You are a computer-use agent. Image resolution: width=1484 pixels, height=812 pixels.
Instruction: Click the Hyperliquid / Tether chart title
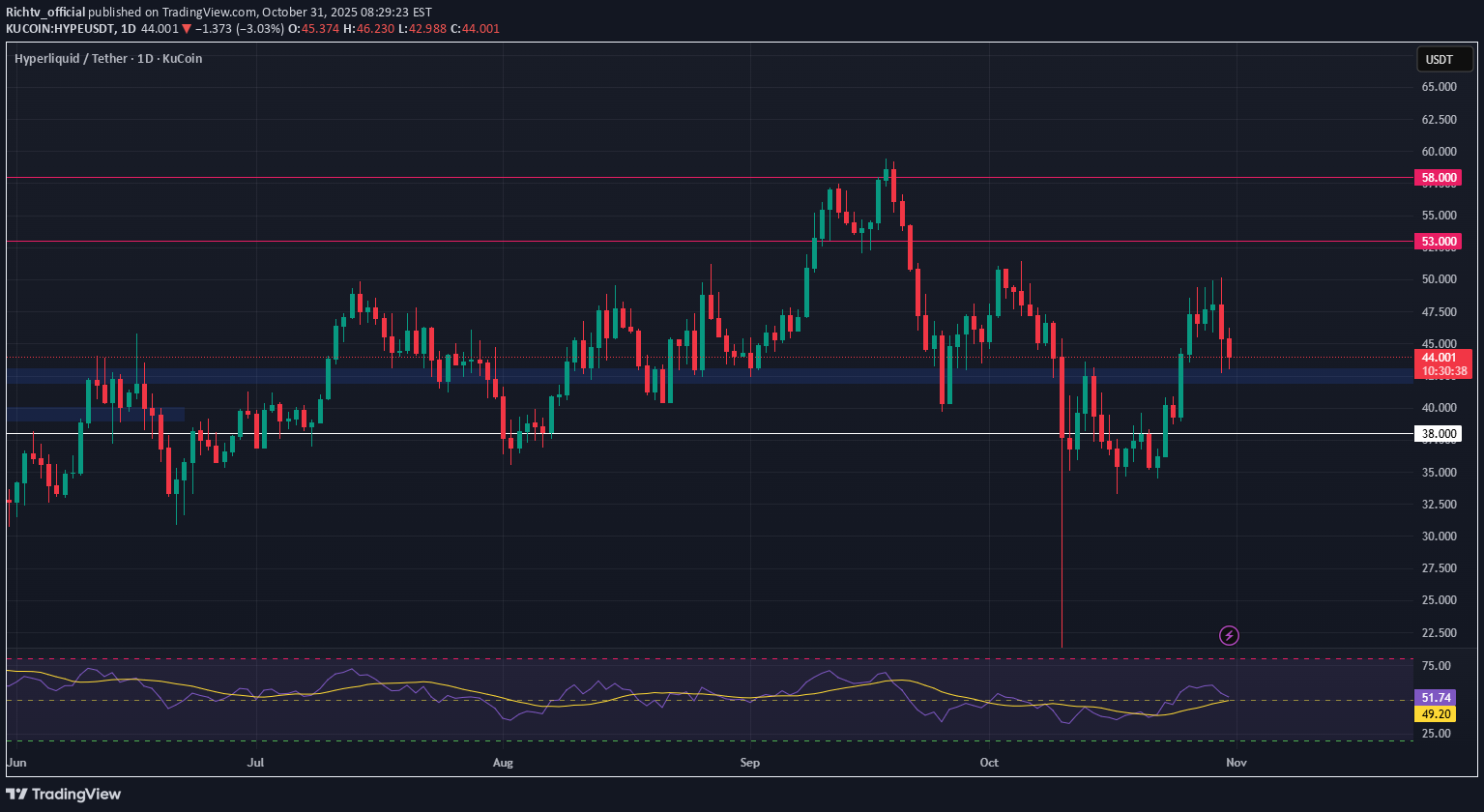pos(108,58)
